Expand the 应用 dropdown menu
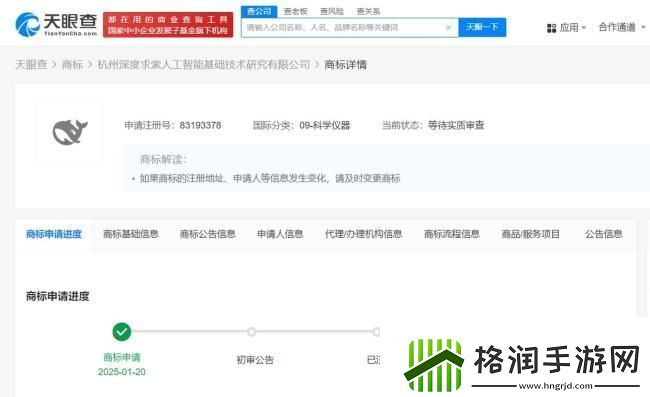 pyautogui.click(x=584, y=28)
